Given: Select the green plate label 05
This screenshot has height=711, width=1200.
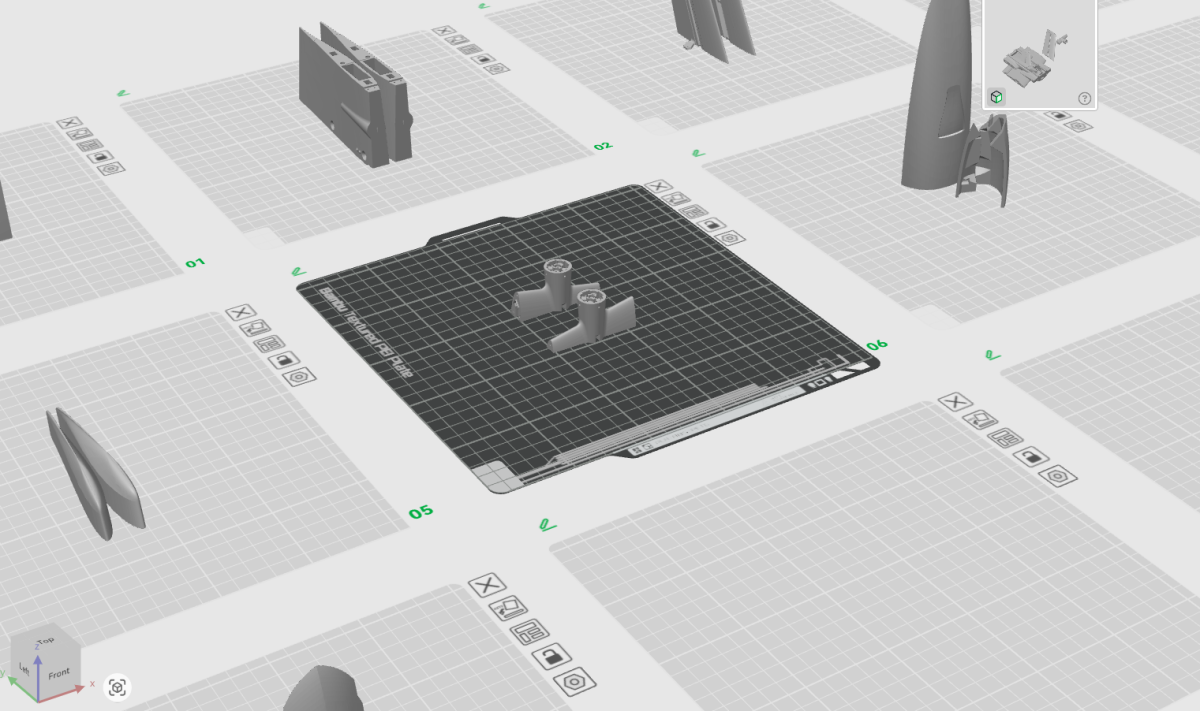Looking at the screenshot, I should (421, 512).
